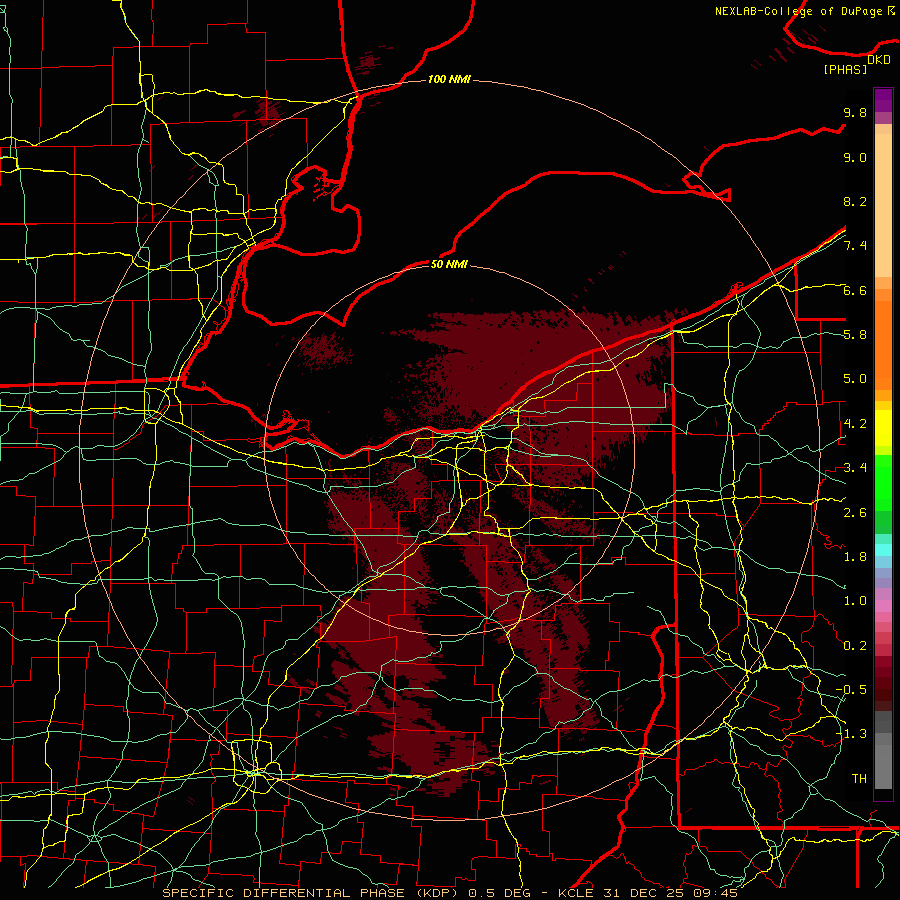The height and width of the screenshot is (900, 900).
Task: Select the 1.8 value on the color scale
Action: 855,557
